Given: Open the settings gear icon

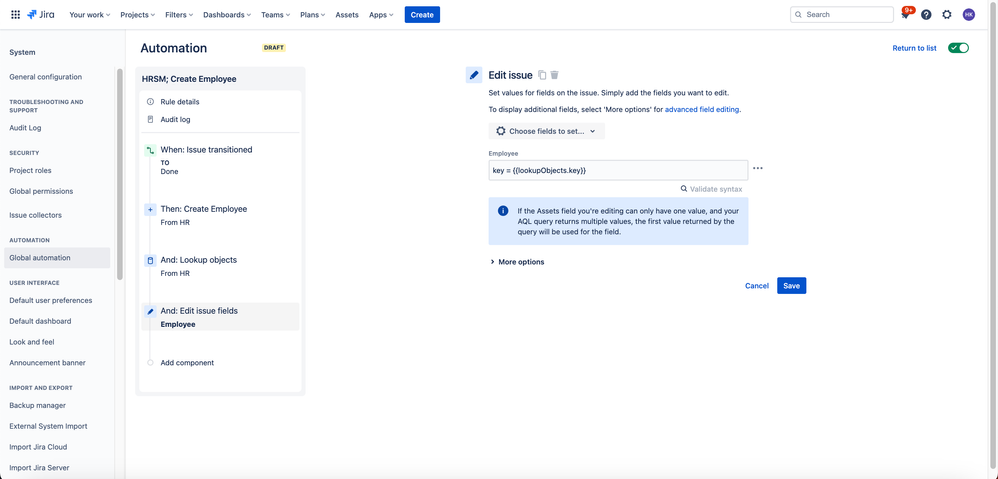Looking at the screenshot, I should click(x=947, y=15).
